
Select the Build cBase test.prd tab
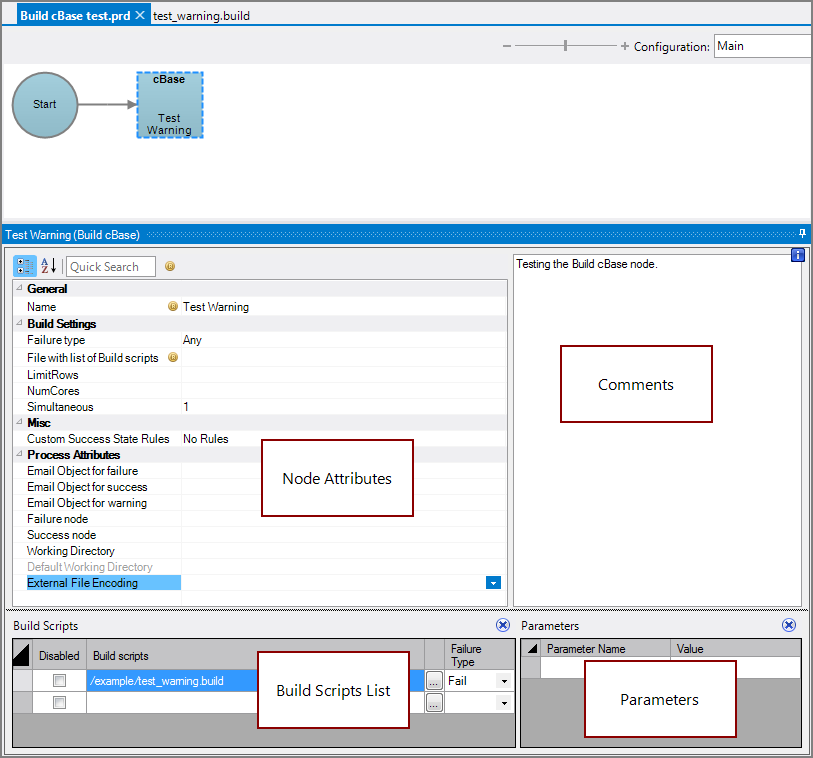tap(75, 15)
